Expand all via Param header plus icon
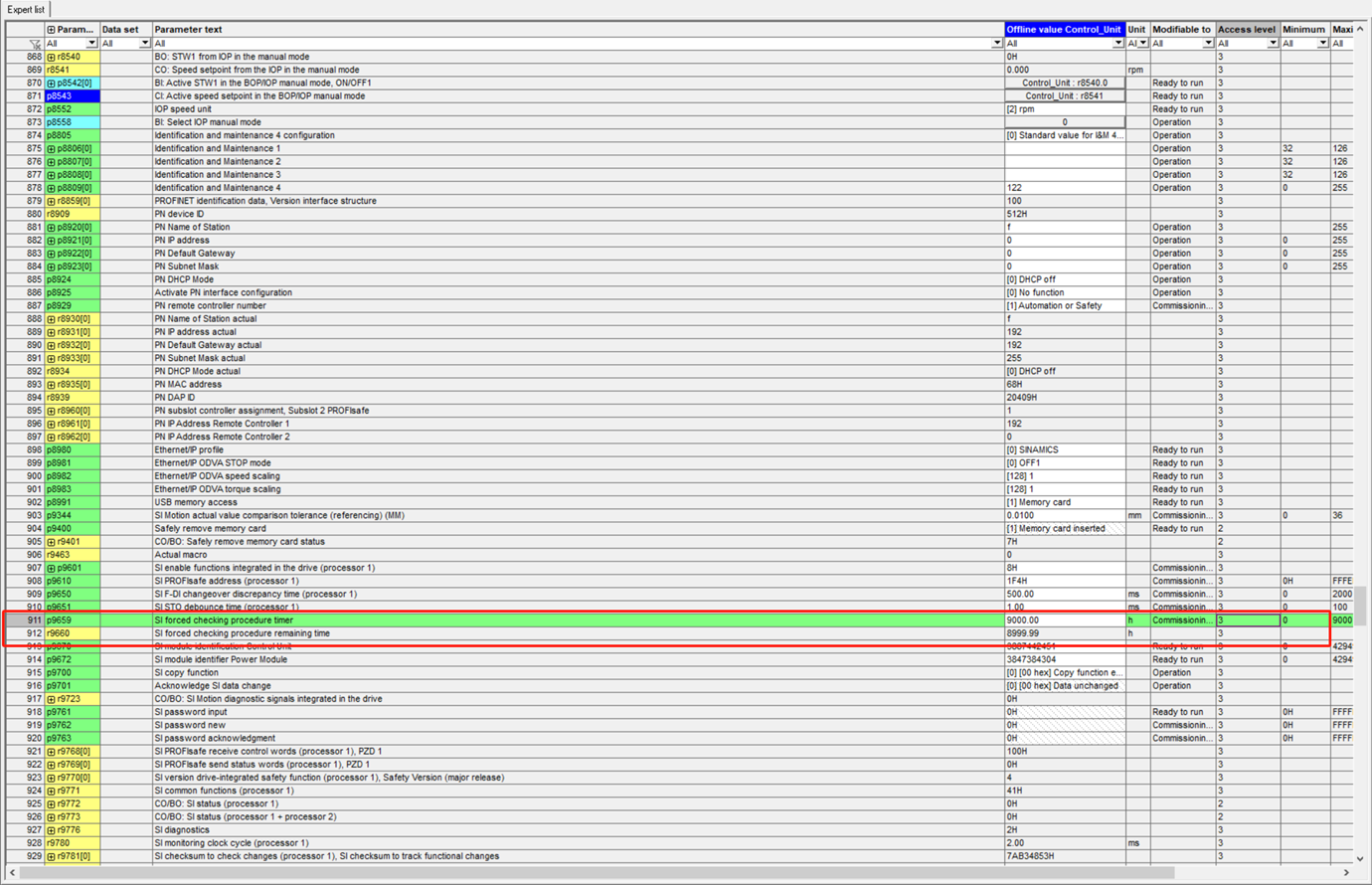This screenshot has height=885, width=1372. (x=51, y=30)
